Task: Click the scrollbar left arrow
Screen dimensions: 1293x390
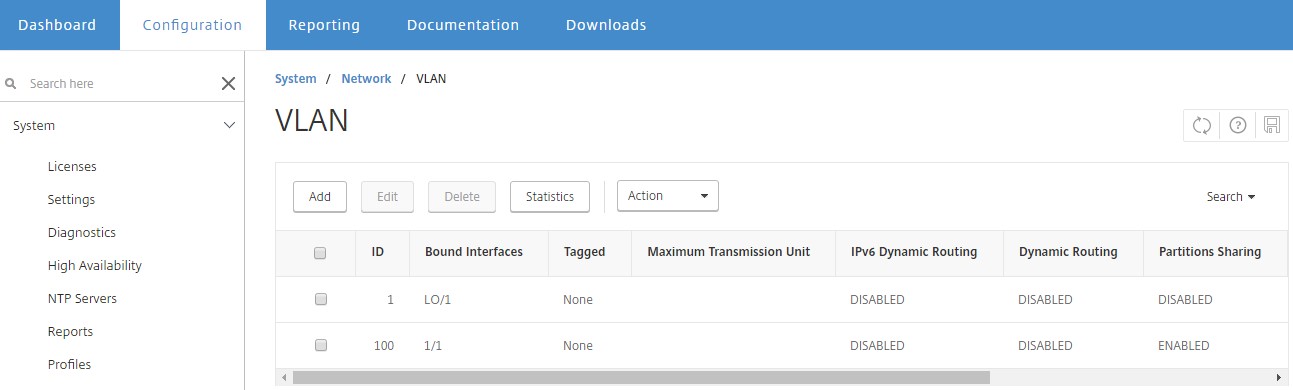Action: tap(283, 378)
